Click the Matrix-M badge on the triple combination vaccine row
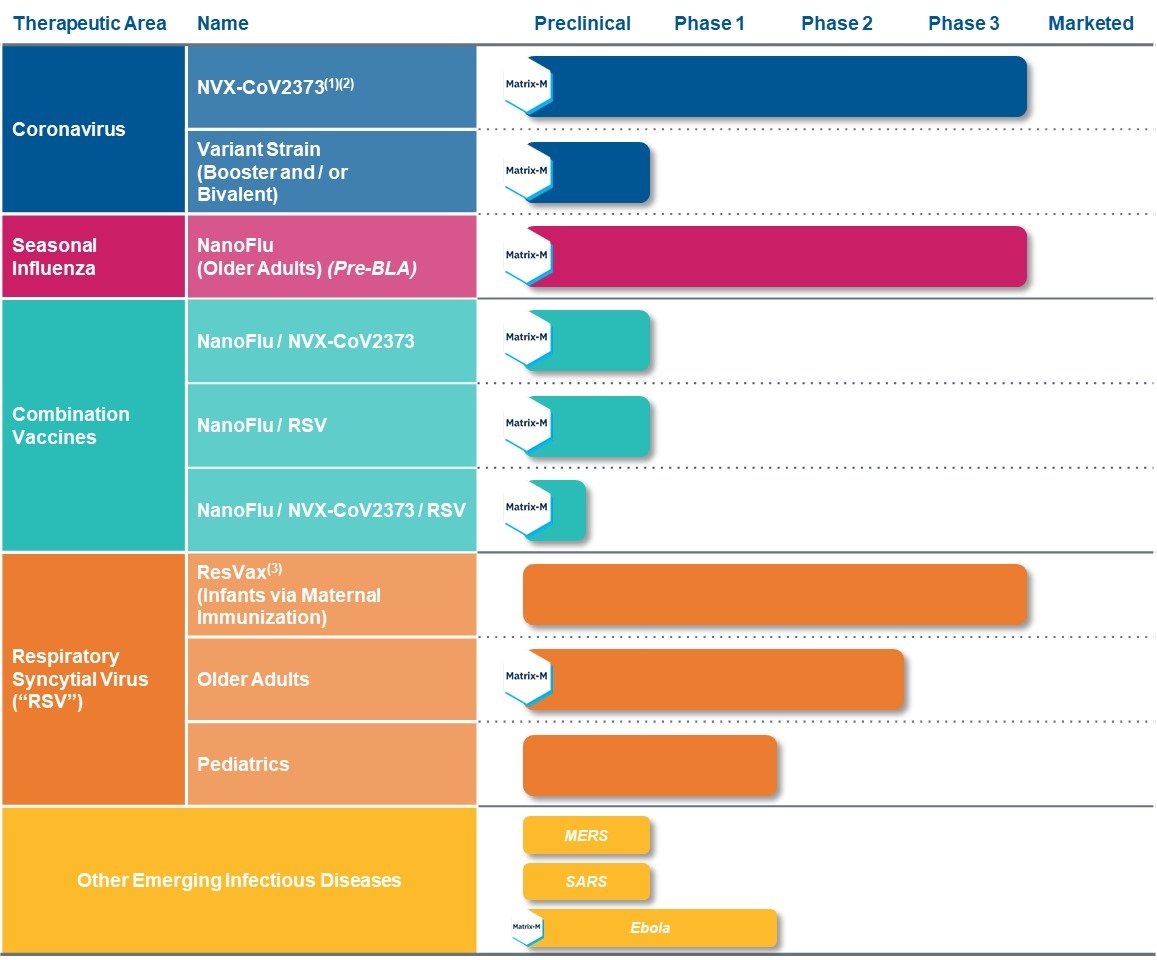Screen dimensions: 1157x960 pos(526,508)
